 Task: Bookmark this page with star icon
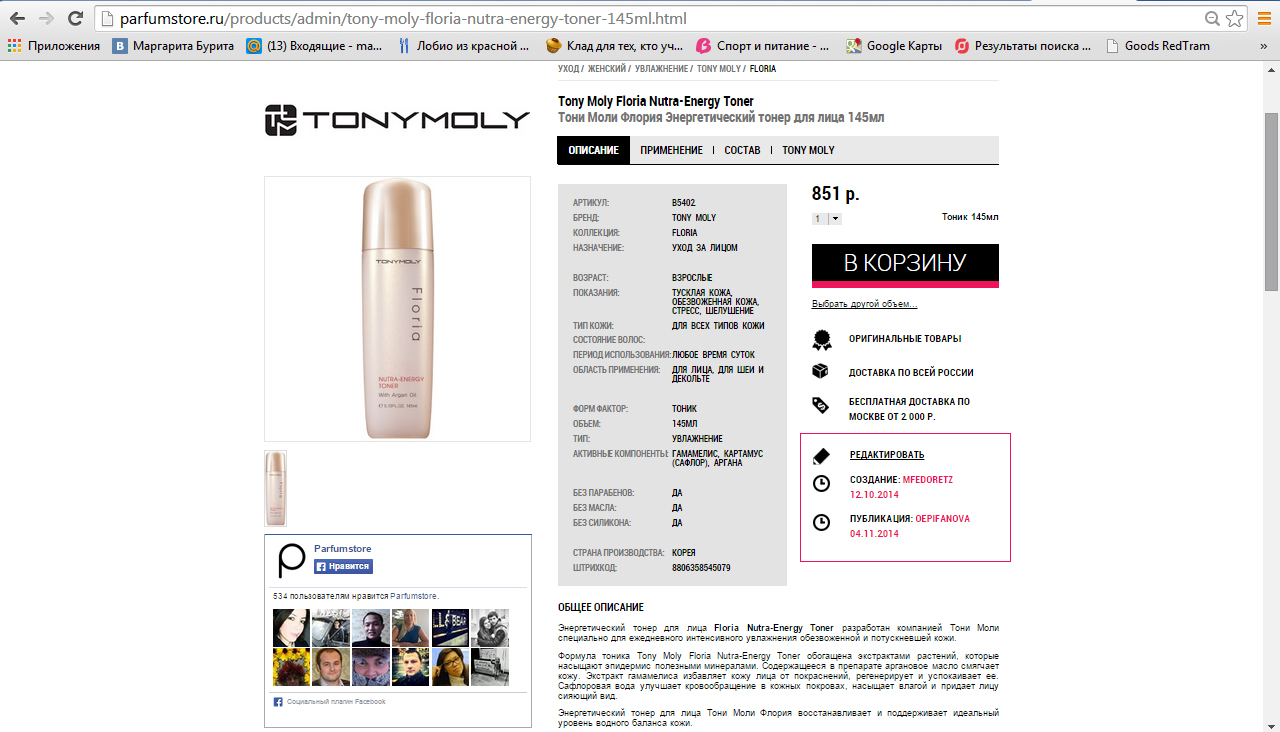(x=1235, y=19)
